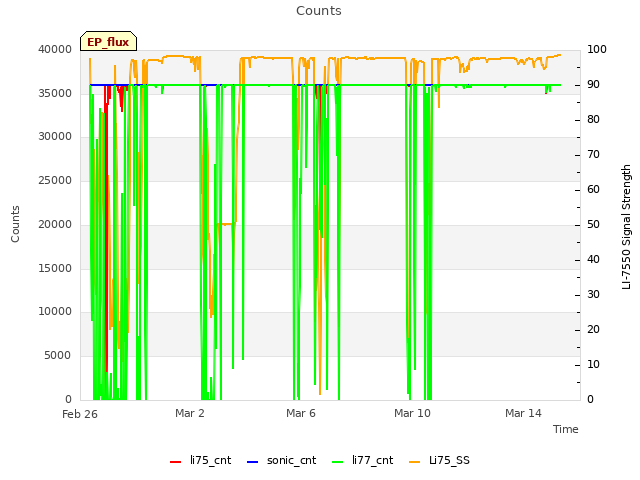Click the 70 right axis label
The image size is (640, 480).
593,154
